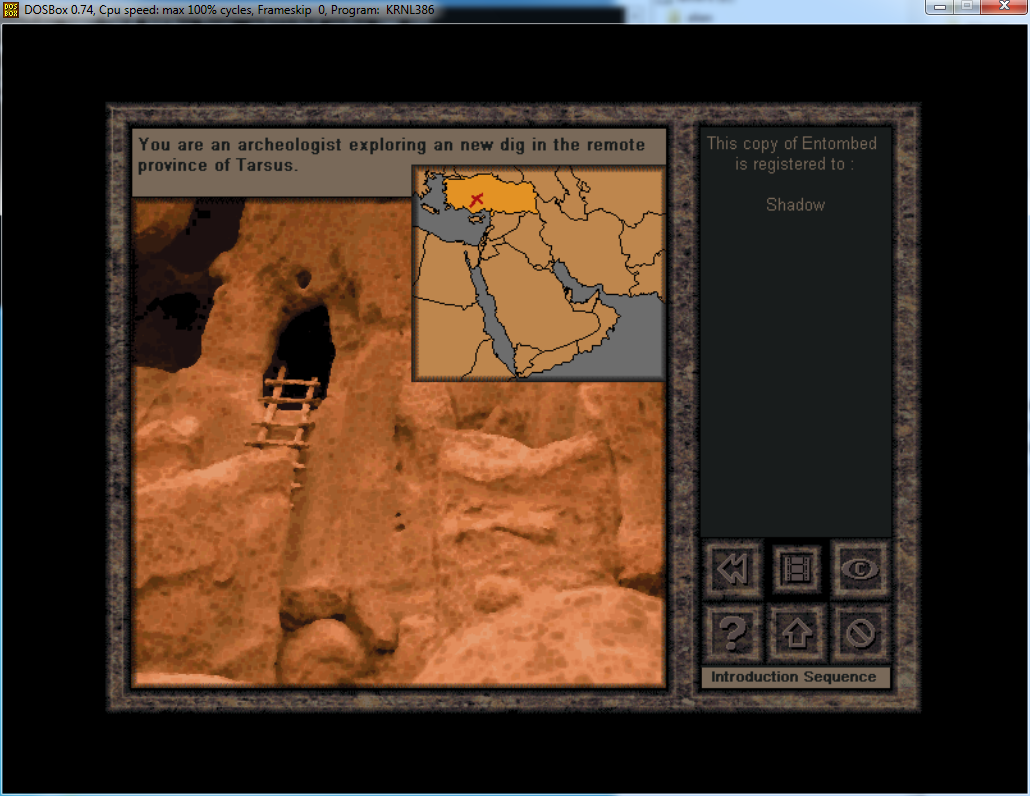
Task: Close the DOSBox window
Action: (1004, 7)
